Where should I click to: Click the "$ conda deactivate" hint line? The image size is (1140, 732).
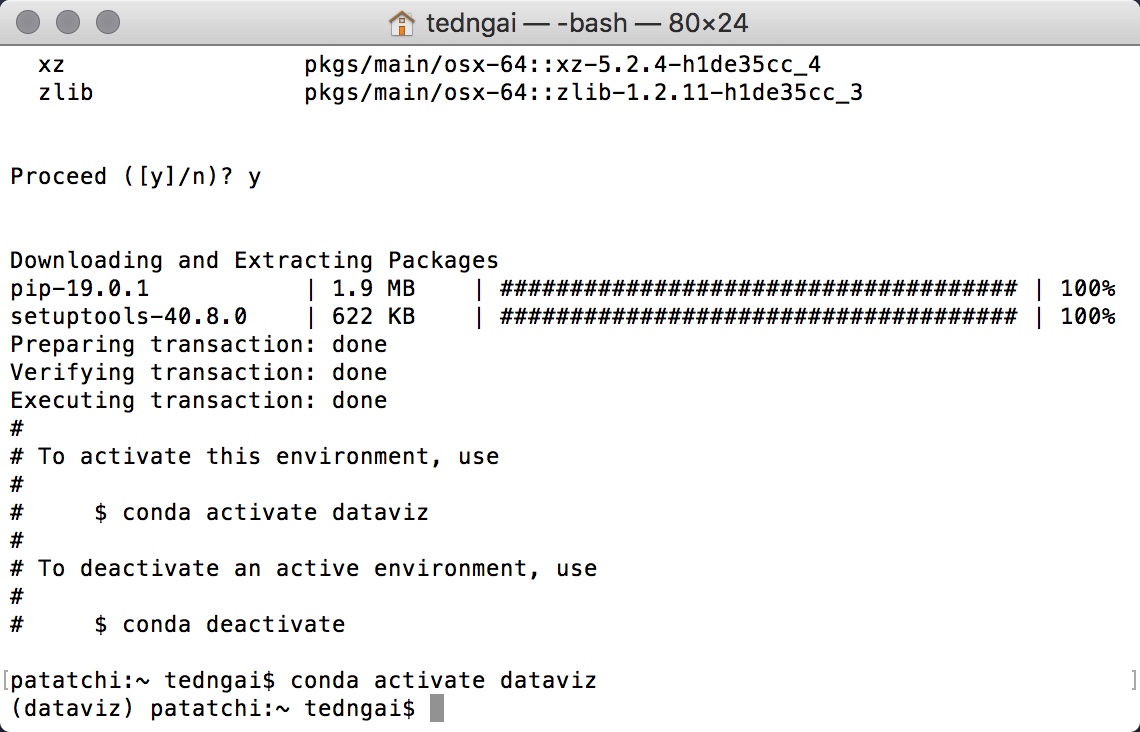[x=219, y=625]
